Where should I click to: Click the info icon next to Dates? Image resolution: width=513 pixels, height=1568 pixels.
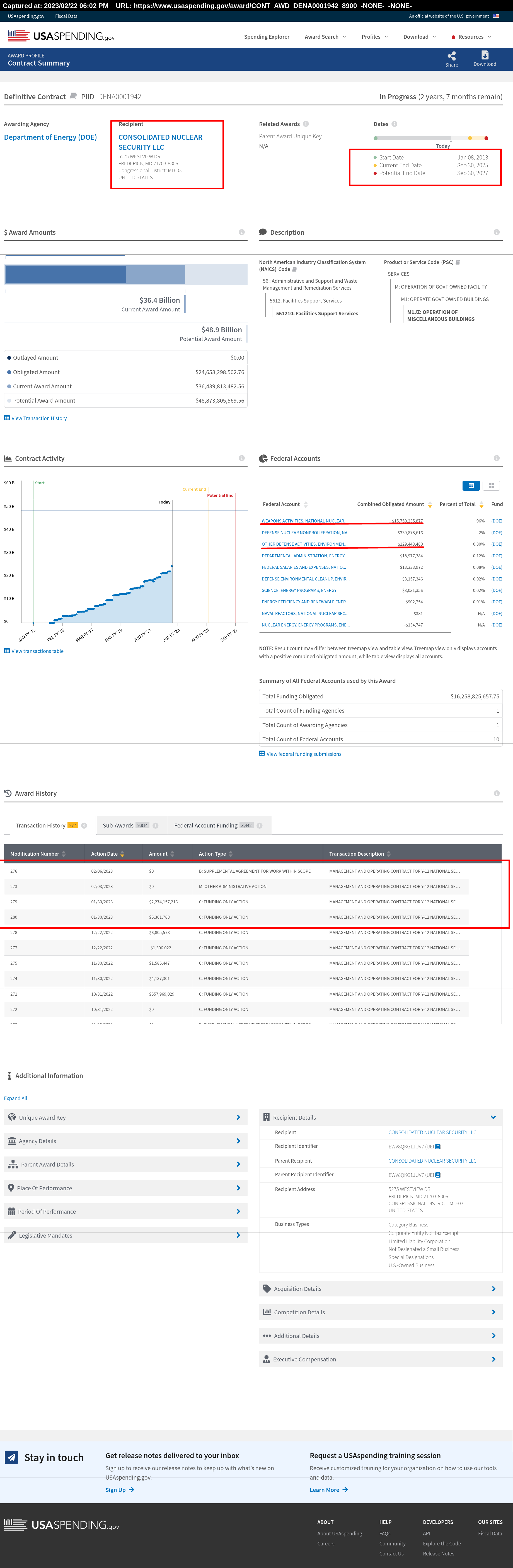pyautogui.click(x=394, y=124)
